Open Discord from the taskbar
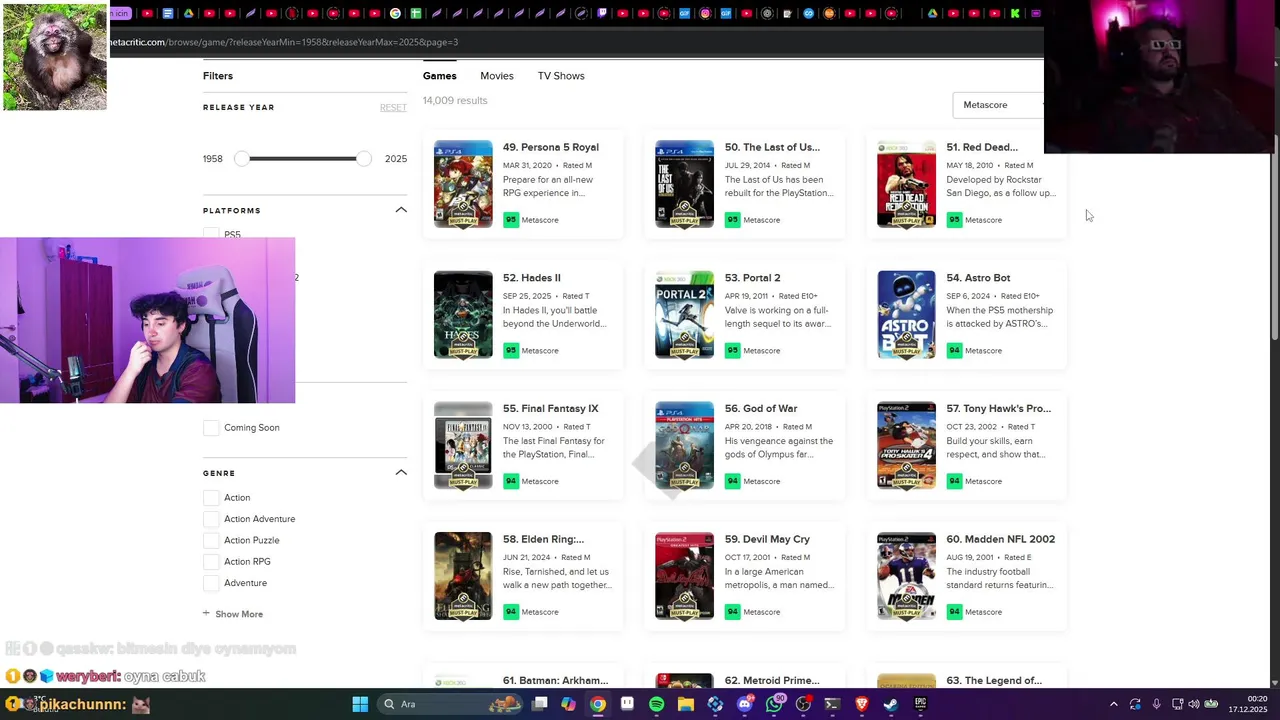This screenshot has height=720, width=1280. (744, 704)
